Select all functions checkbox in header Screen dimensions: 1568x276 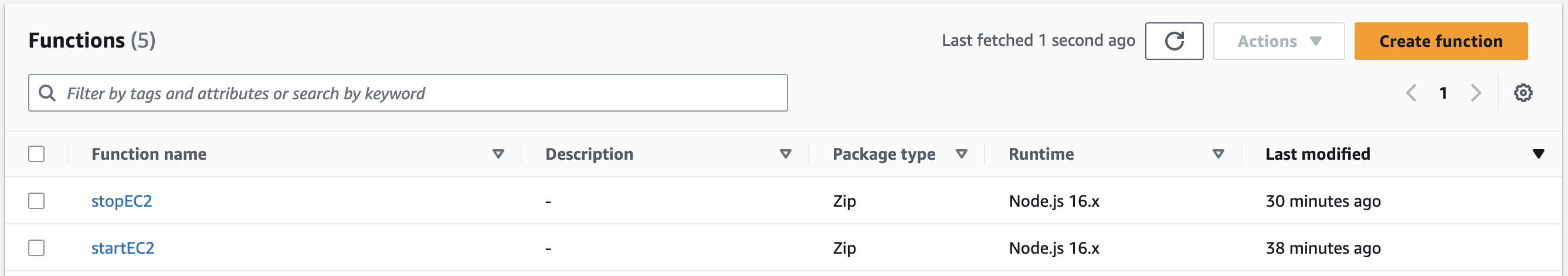[36, 153]
